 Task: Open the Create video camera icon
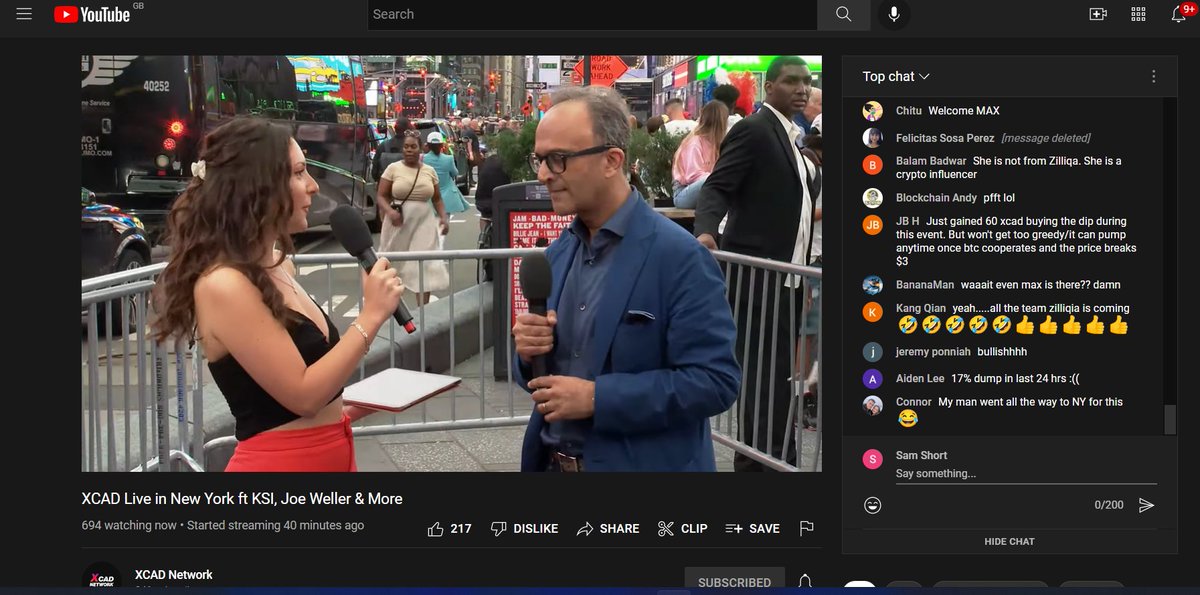coord(1097,14)
